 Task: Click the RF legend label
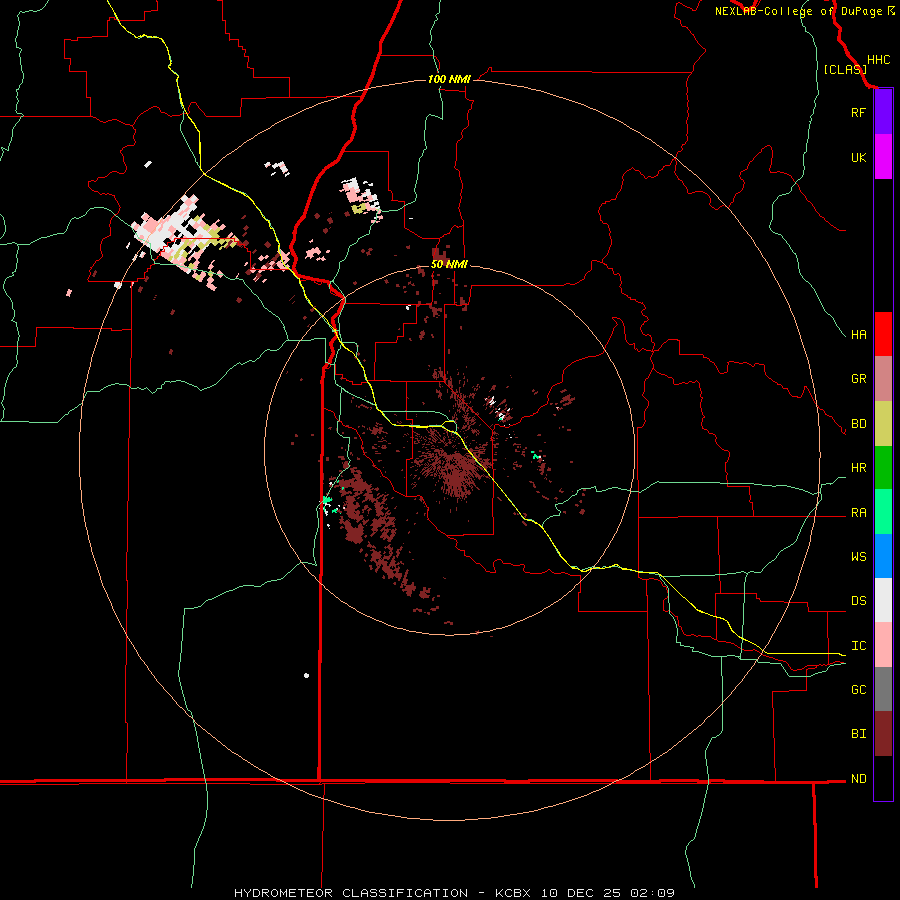coord(858,112)
